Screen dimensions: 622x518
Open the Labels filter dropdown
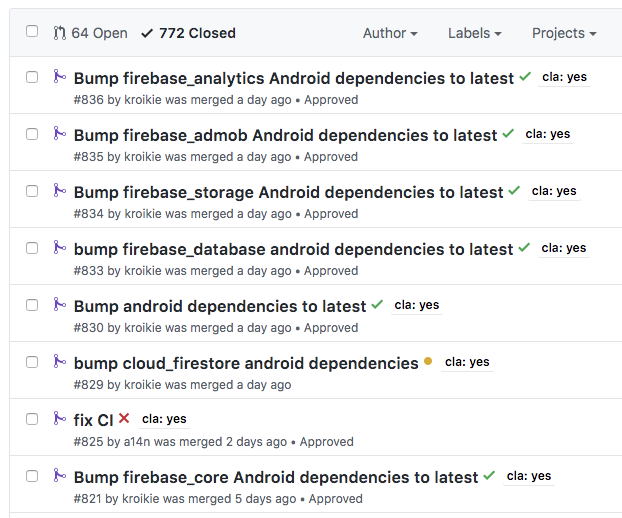click(x=475, y=33)
